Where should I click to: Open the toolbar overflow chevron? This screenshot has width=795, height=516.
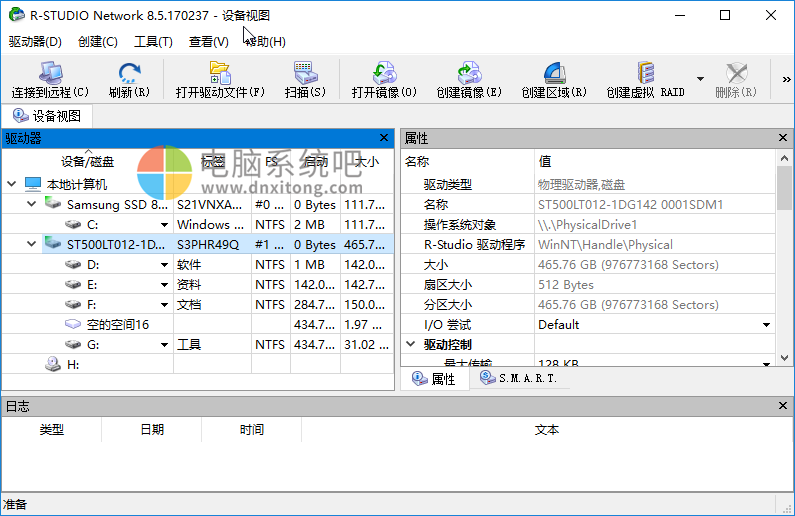point(786,79)
